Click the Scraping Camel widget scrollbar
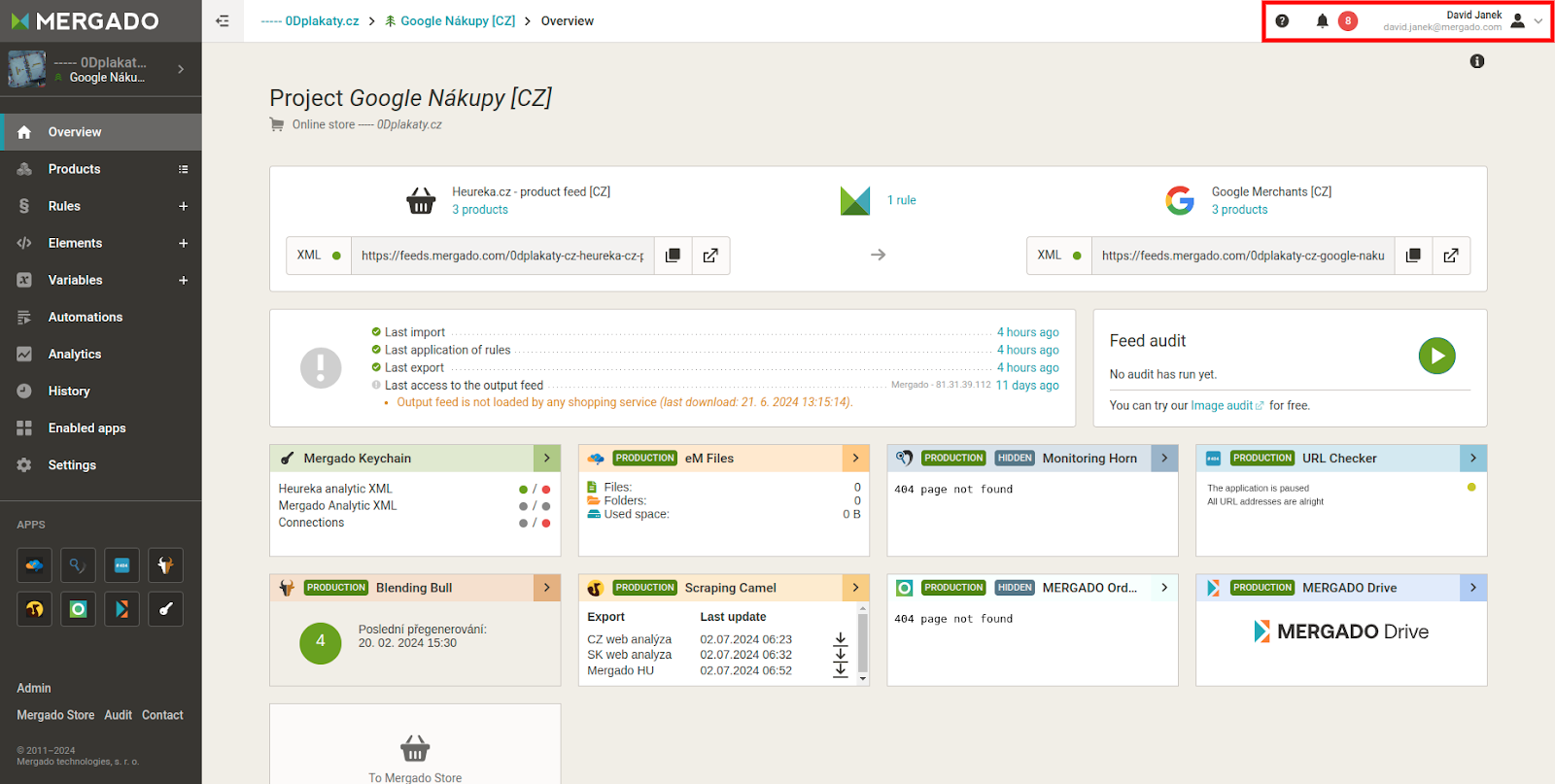Image resolution: width=1555 pixels, height=784 pixels. 862,642
